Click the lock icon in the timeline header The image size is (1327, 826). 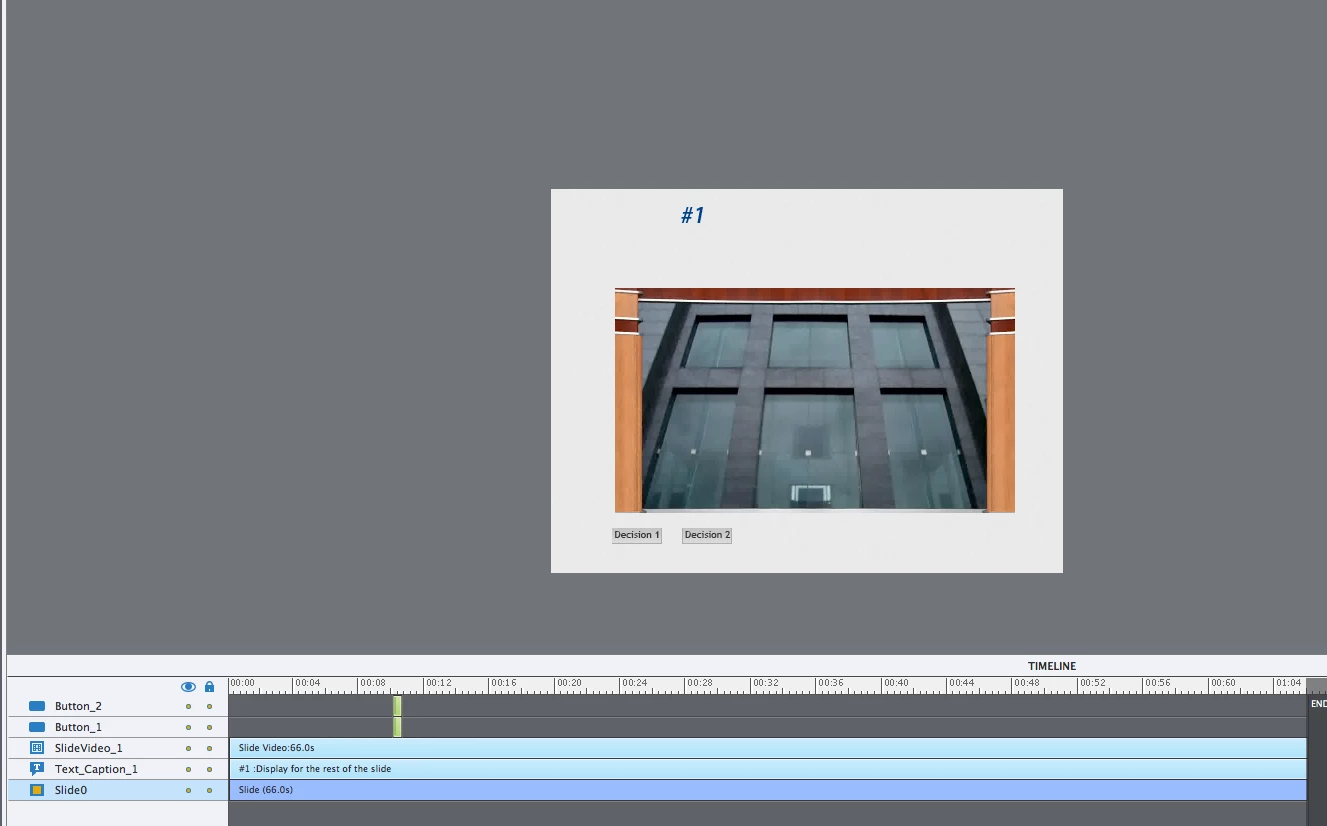(209, 687)
